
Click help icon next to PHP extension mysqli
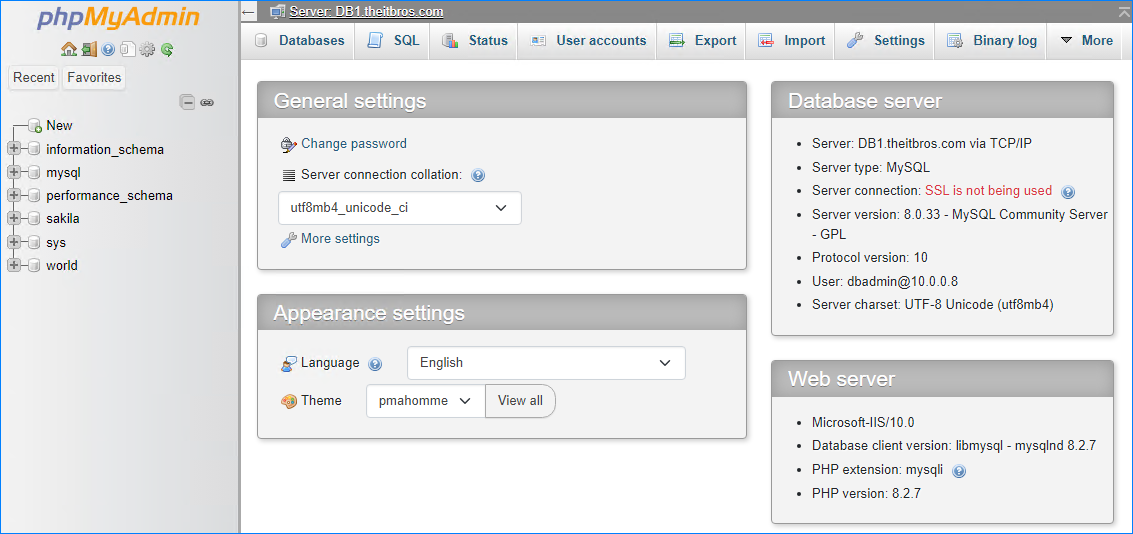click(959, 471)
